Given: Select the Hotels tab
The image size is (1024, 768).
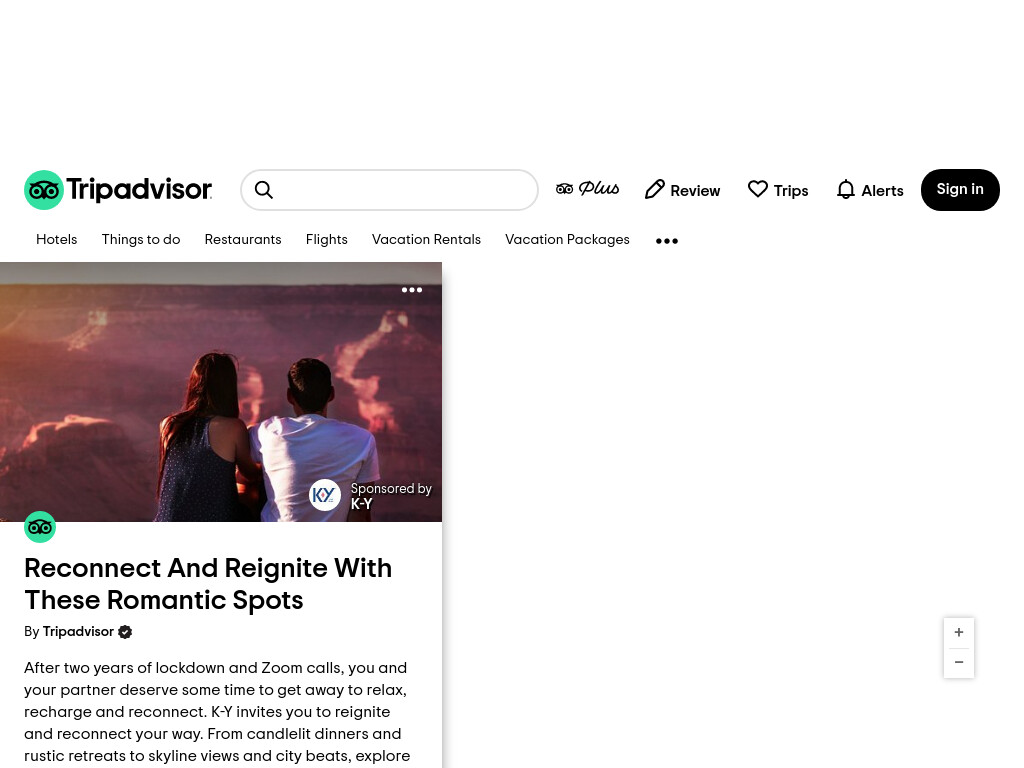Looking at the screenshot, I should (x=56, y=240).
